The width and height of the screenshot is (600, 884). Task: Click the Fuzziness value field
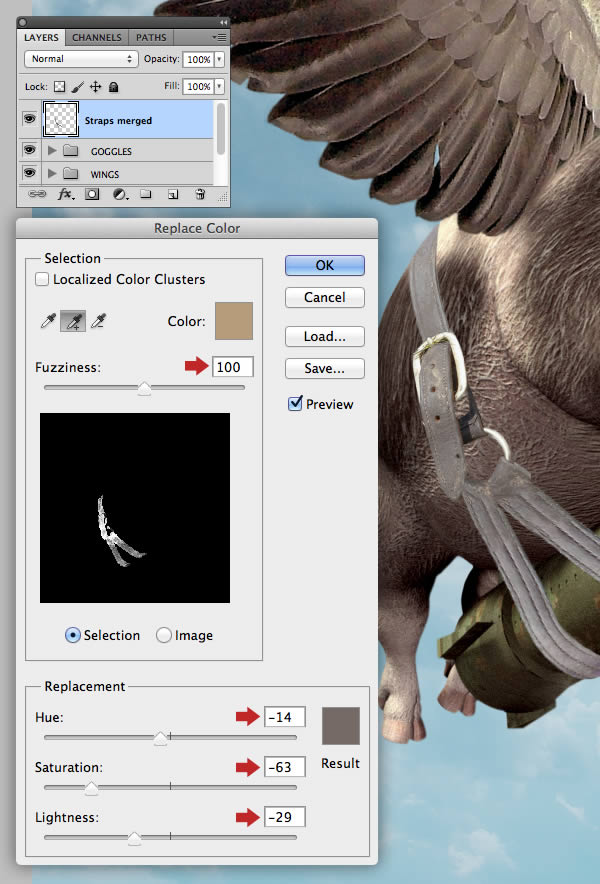click(x=233, y=367)
